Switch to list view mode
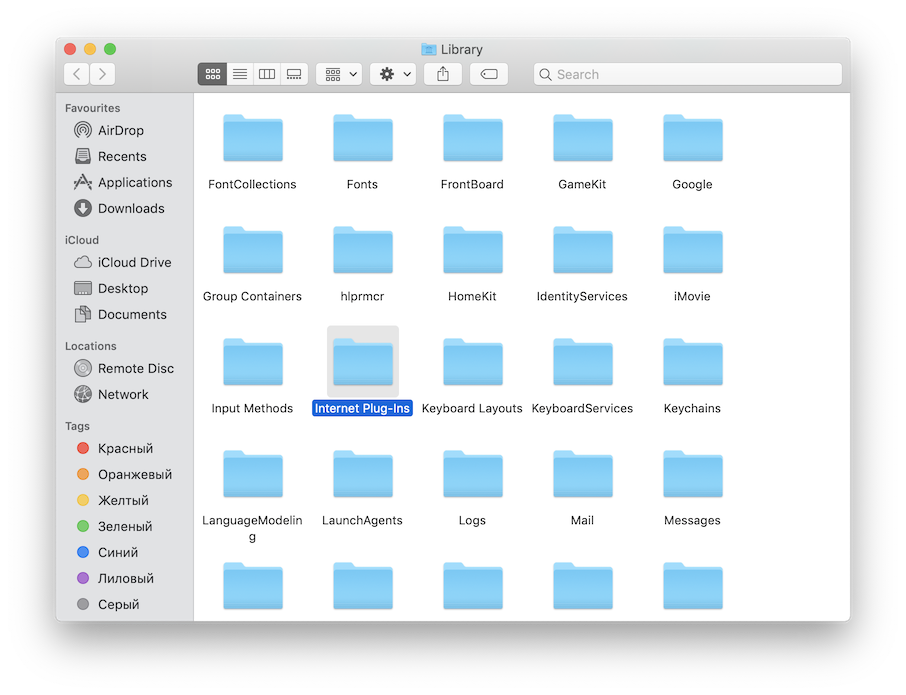The height and width of the screenshot is (695, 906). (x=240, y=74)
